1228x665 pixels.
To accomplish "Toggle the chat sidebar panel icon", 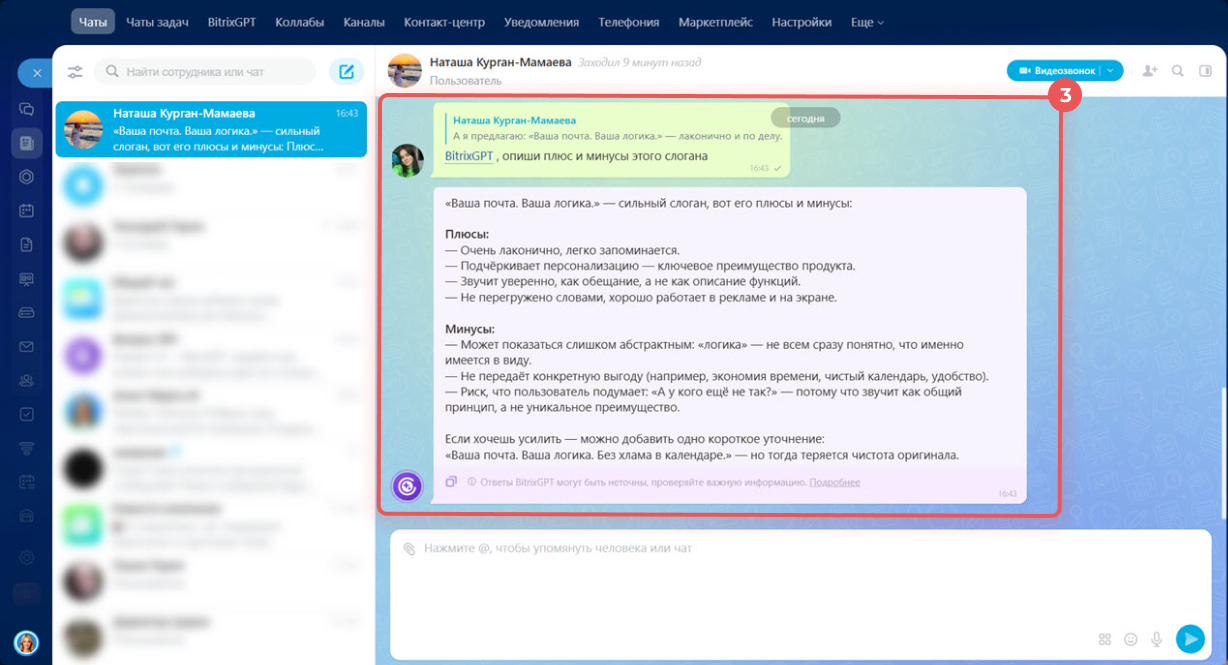I will 1205,71.
